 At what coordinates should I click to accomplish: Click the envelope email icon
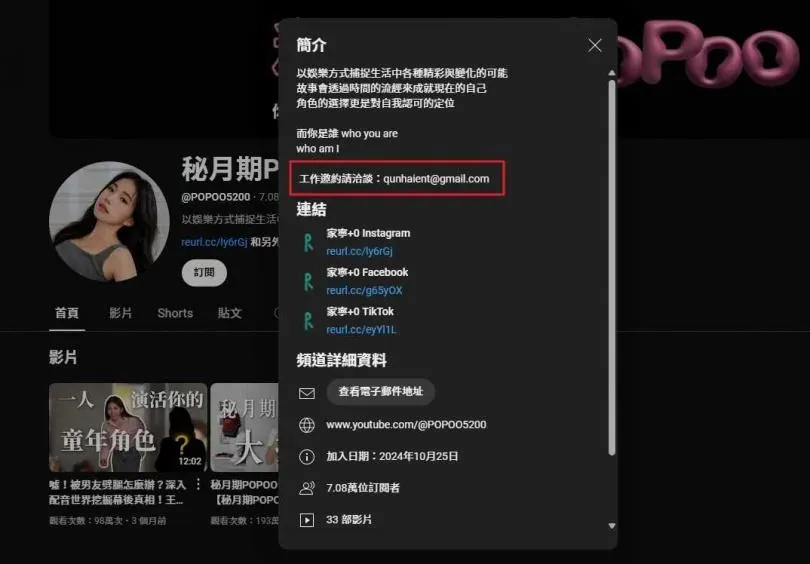coord(307,394)
